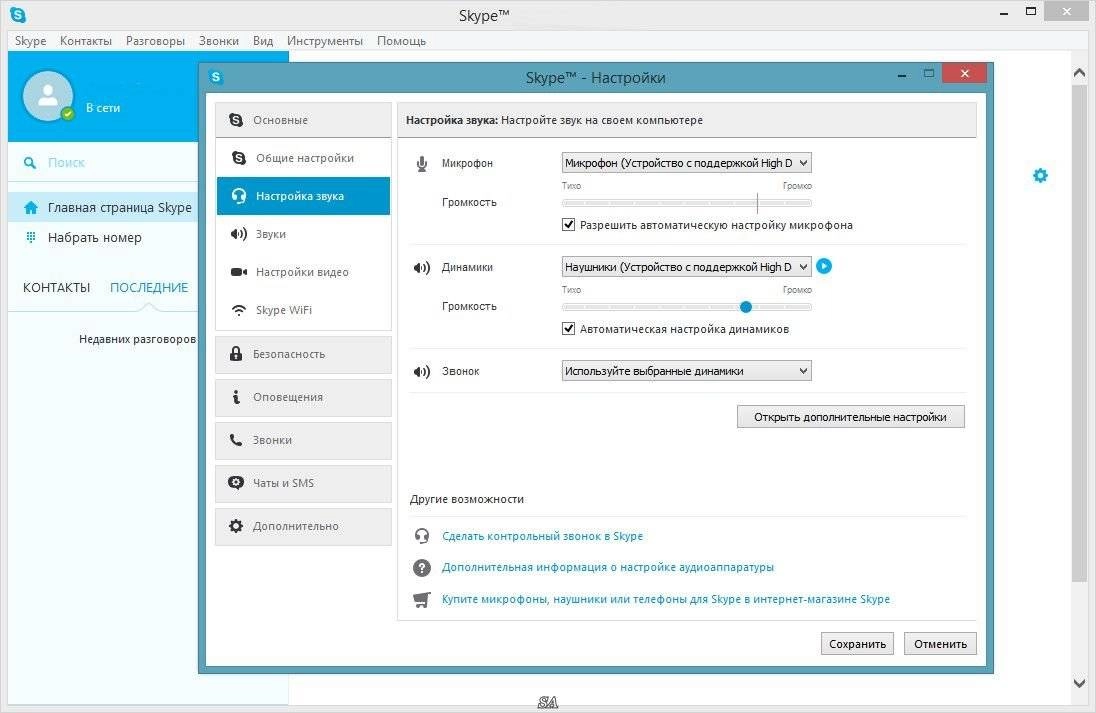This screenshot has width=1096, height=713.
Task: Click the Сохранить button
Action: (858, 644)
